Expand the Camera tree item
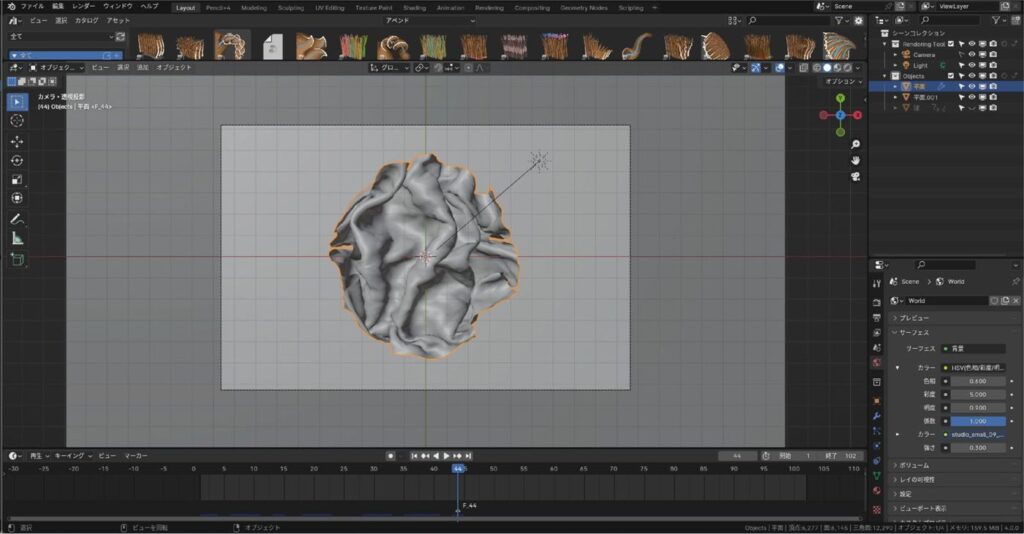Viewport: 1024px width, 534px height. coord(895,55)
